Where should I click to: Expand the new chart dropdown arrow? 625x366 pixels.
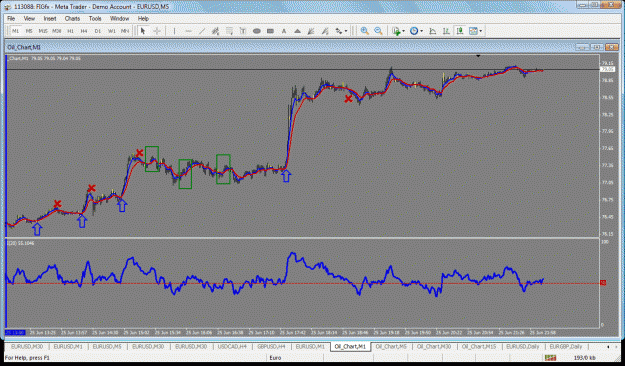point(403,31)
